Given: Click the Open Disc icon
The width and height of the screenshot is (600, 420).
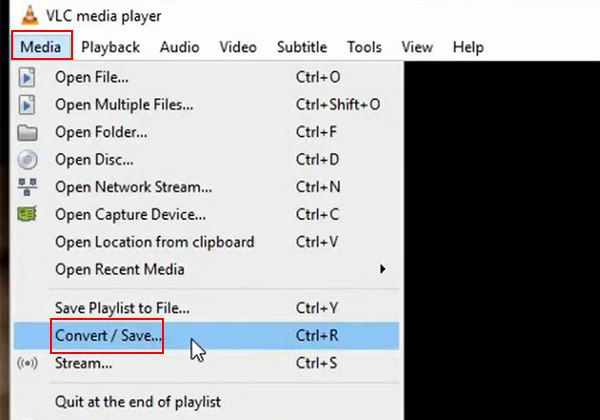Looking at the screenshot, I should pyautogui.click(x=27, y=160).
